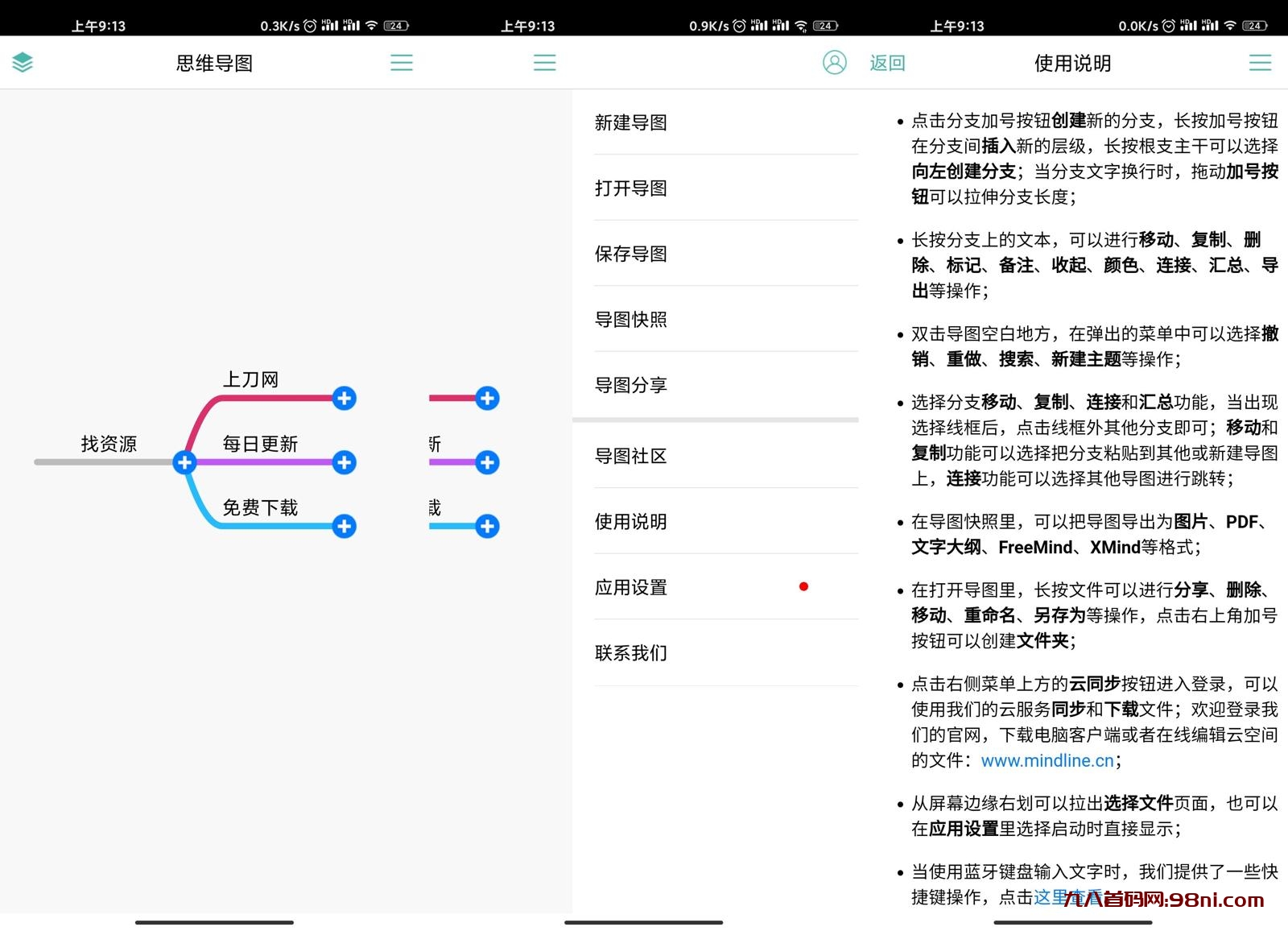Image resolution: width=1288 pixels, height=931 pixels.
Task: Tap the plus button on 上刀网 branch
Action: pyautogui.click(x=345, y=398)
